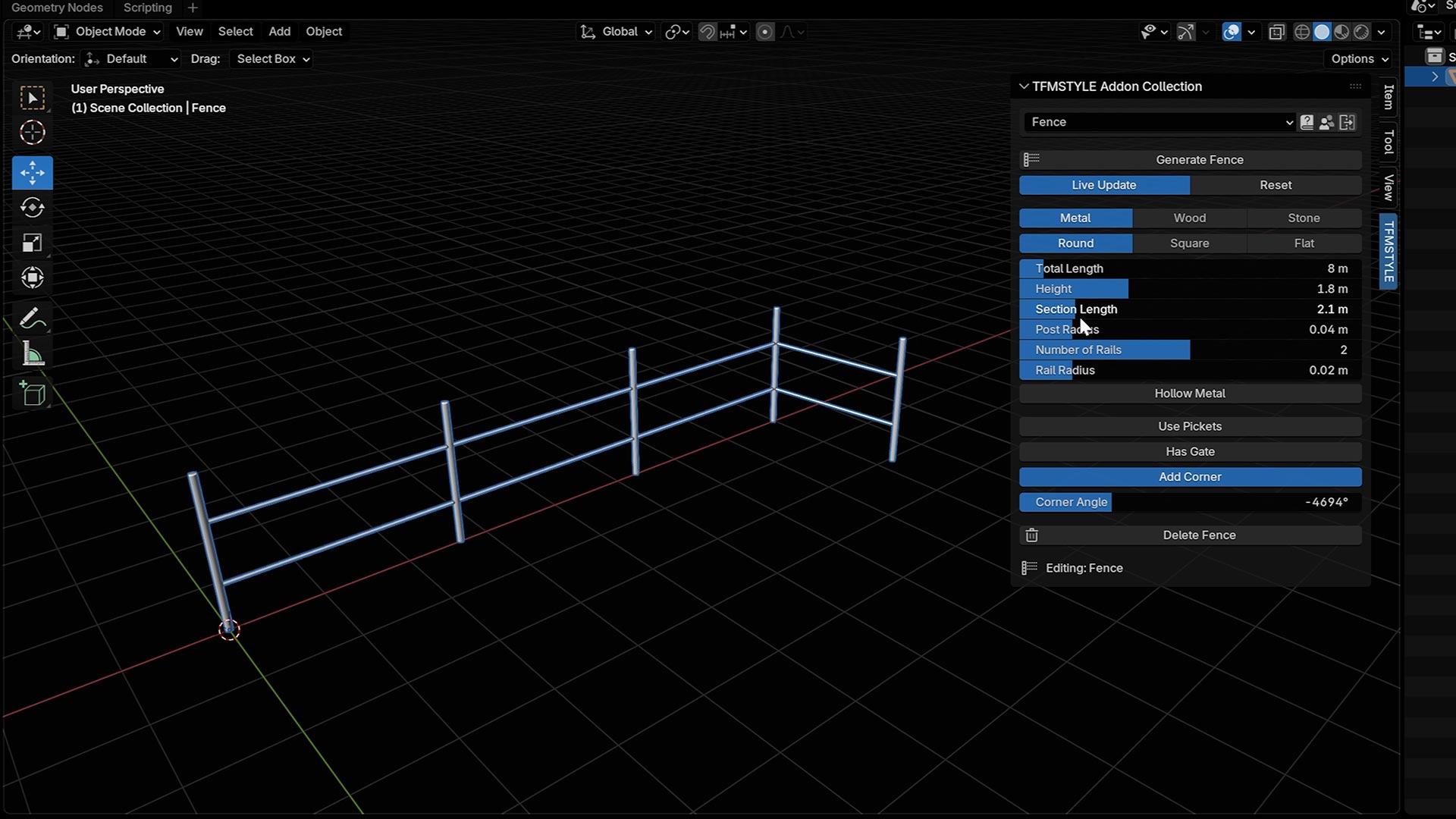Toggle Live Update off

[x=1103, y=185]
